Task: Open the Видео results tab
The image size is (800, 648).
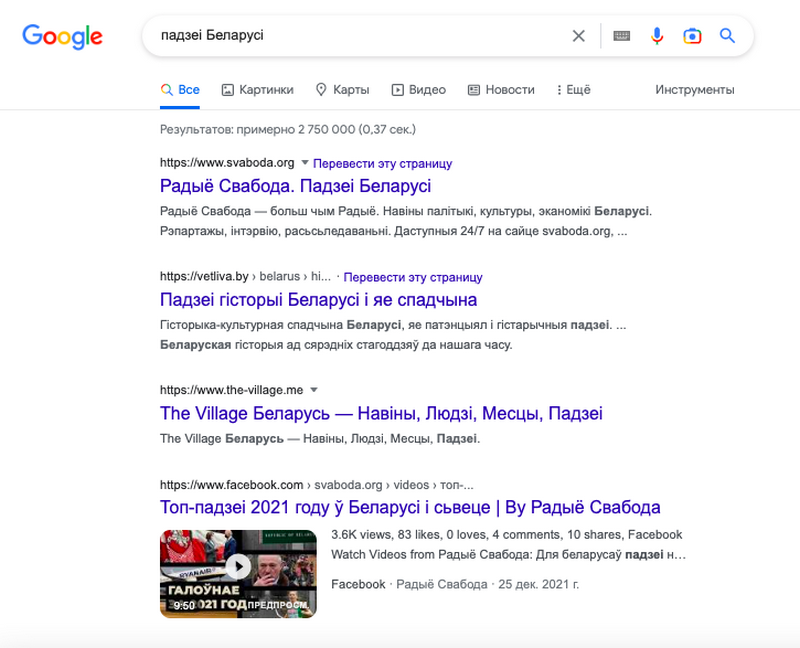Action: click(x=418, y=90)
